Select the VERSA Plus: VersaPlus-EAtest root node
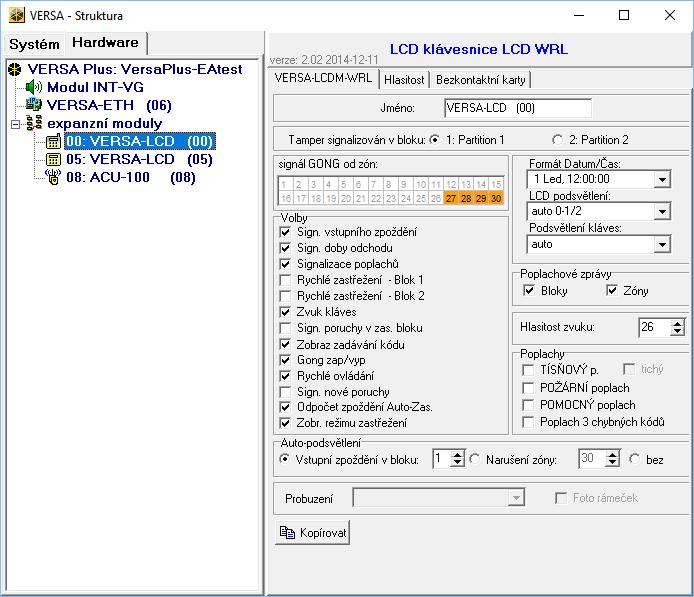Screen dimensions: 694x597 coord(135,69)
